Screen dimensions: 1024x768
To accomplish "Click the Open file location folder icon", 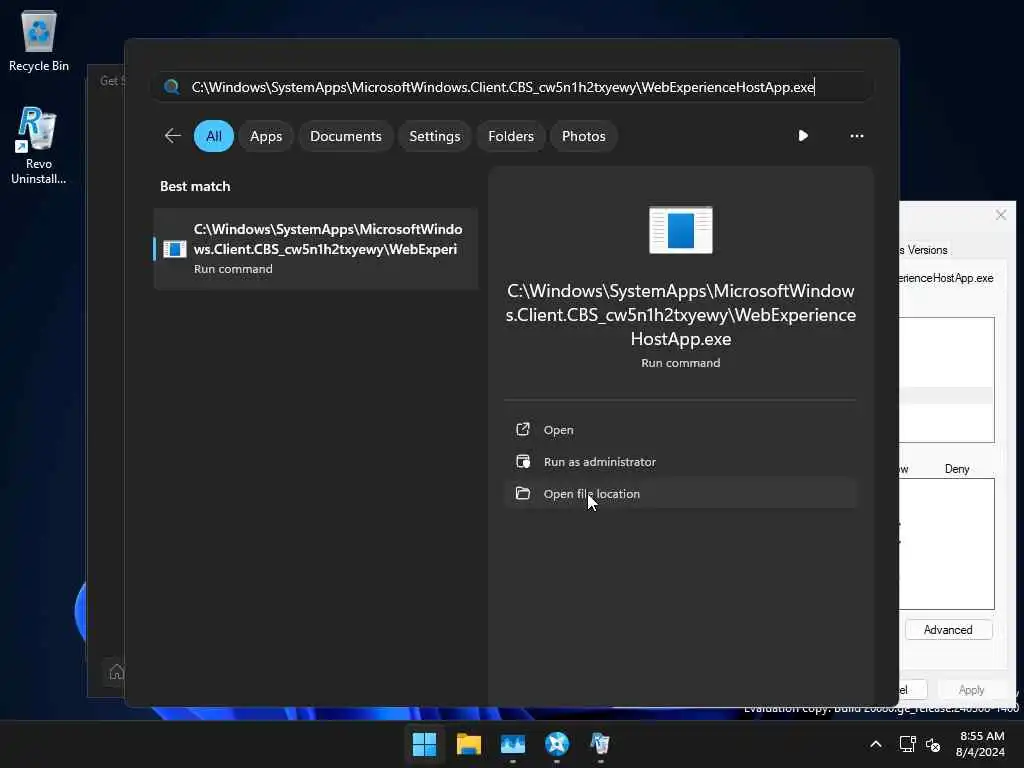I will (522, 493).
